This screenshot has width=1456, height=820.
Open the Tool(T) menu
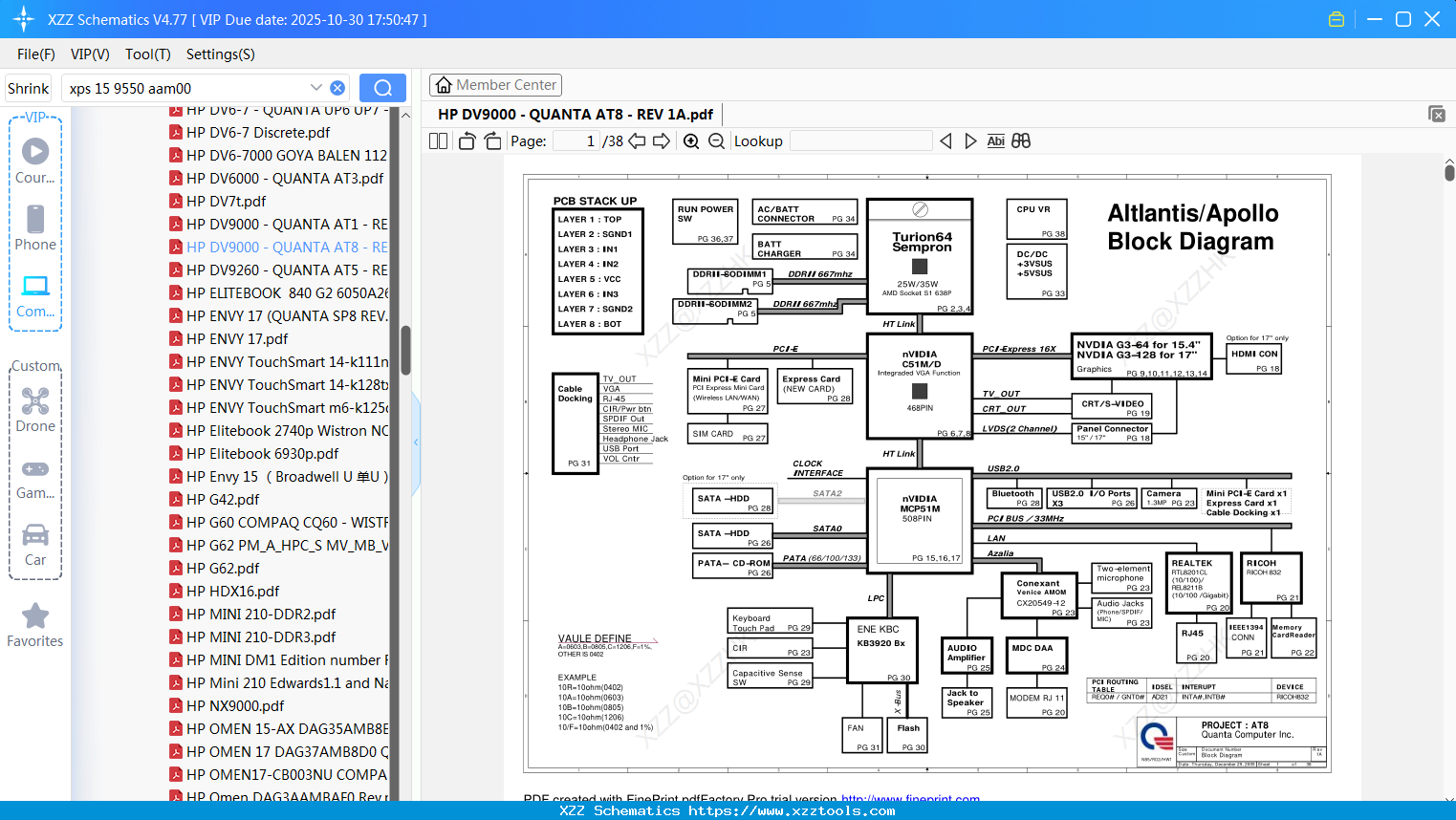pos(148,54)
